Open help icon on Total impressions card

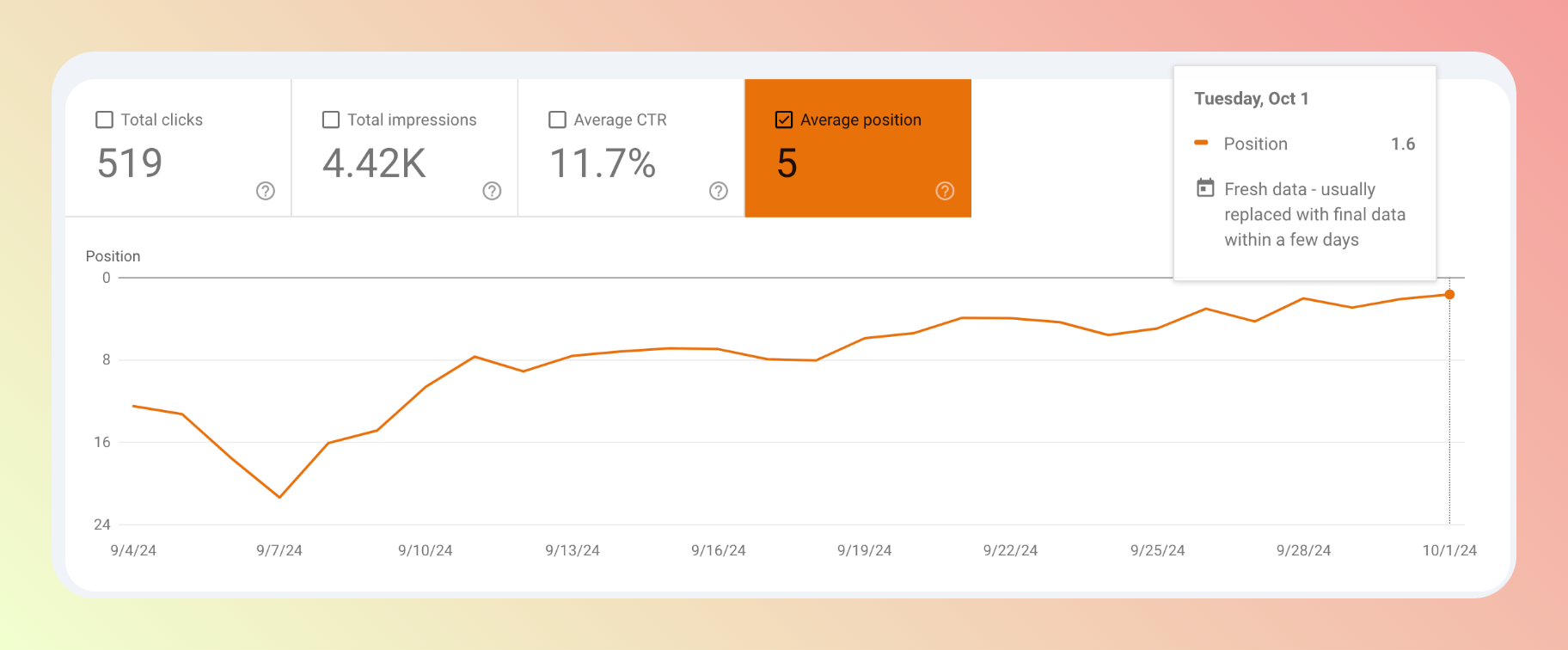pos(492,191)
